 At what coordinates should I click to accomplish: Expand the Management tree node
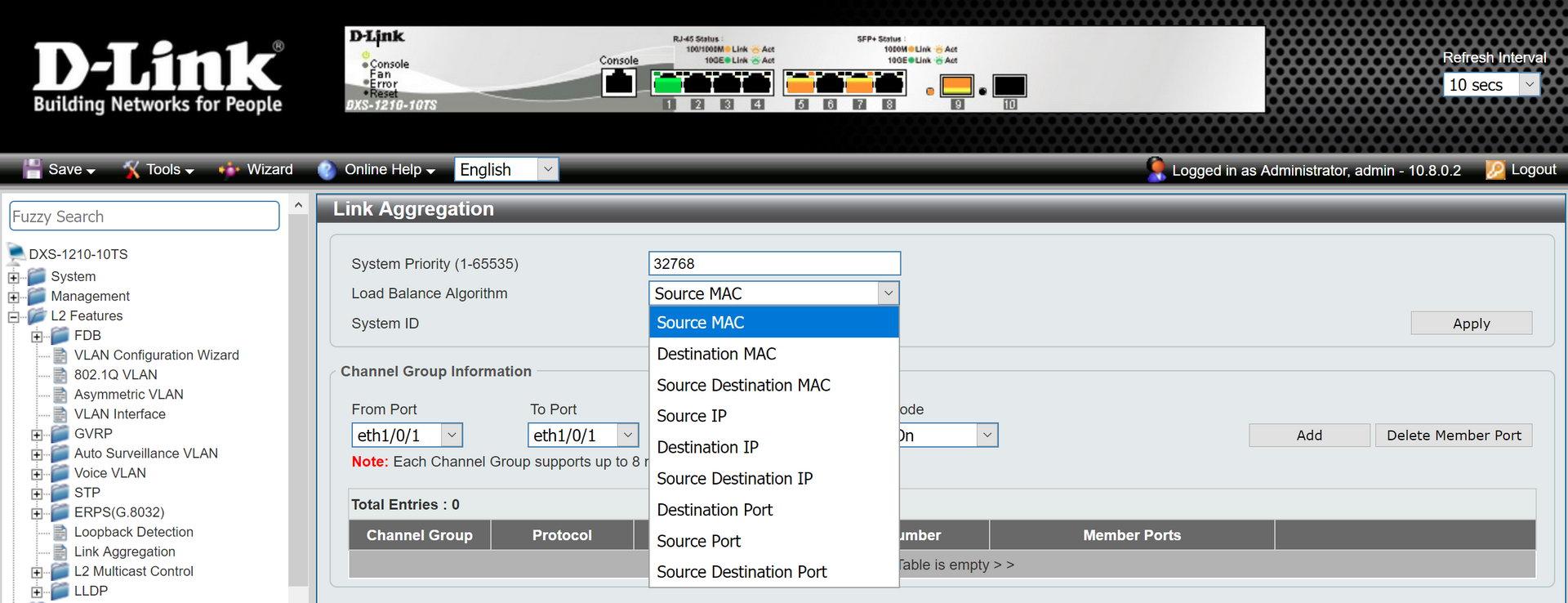pyautogui.click(x=13, y=297)
